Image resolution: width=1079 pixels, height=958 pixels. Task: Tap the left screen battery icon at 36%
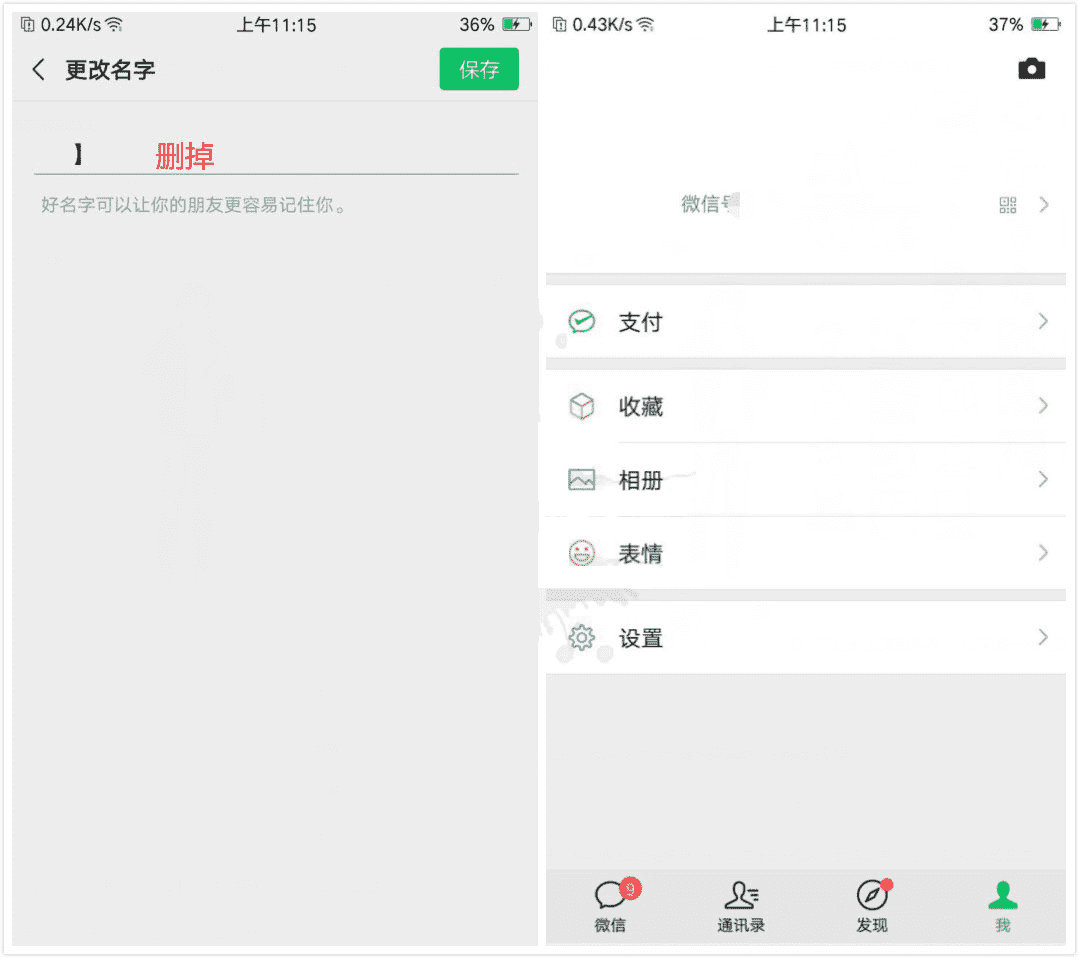(517, 25)
